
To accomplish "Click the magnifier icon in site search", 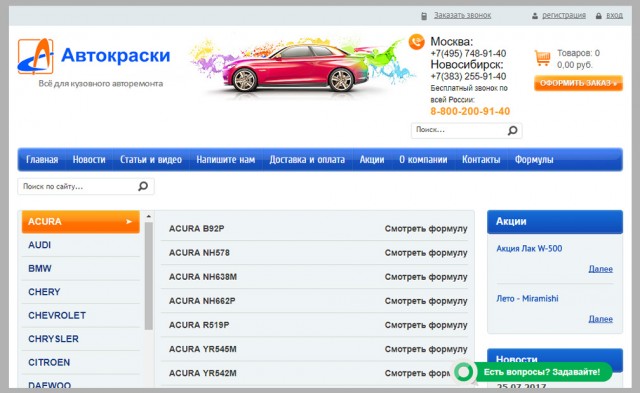I will [143, 186].
